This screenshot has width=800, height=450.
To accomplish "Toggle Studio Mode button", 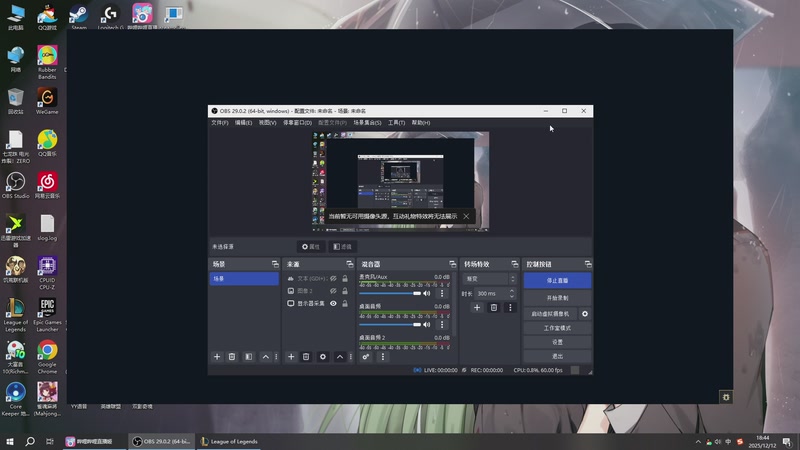I will [557, 328].
